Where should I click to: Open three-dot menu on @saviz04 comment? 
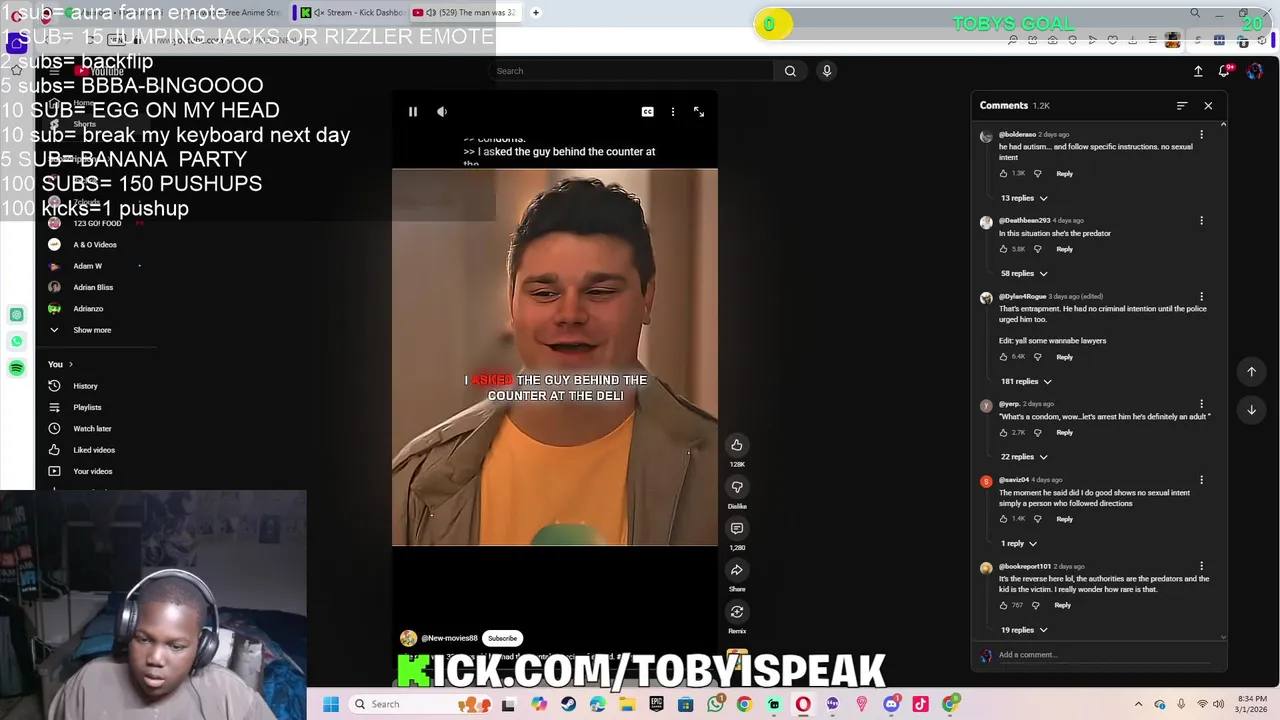[1201, 480]
